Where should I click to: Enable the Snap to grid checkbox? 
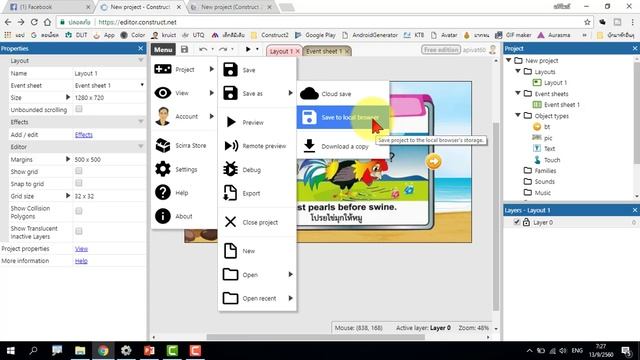click(79, 183)
